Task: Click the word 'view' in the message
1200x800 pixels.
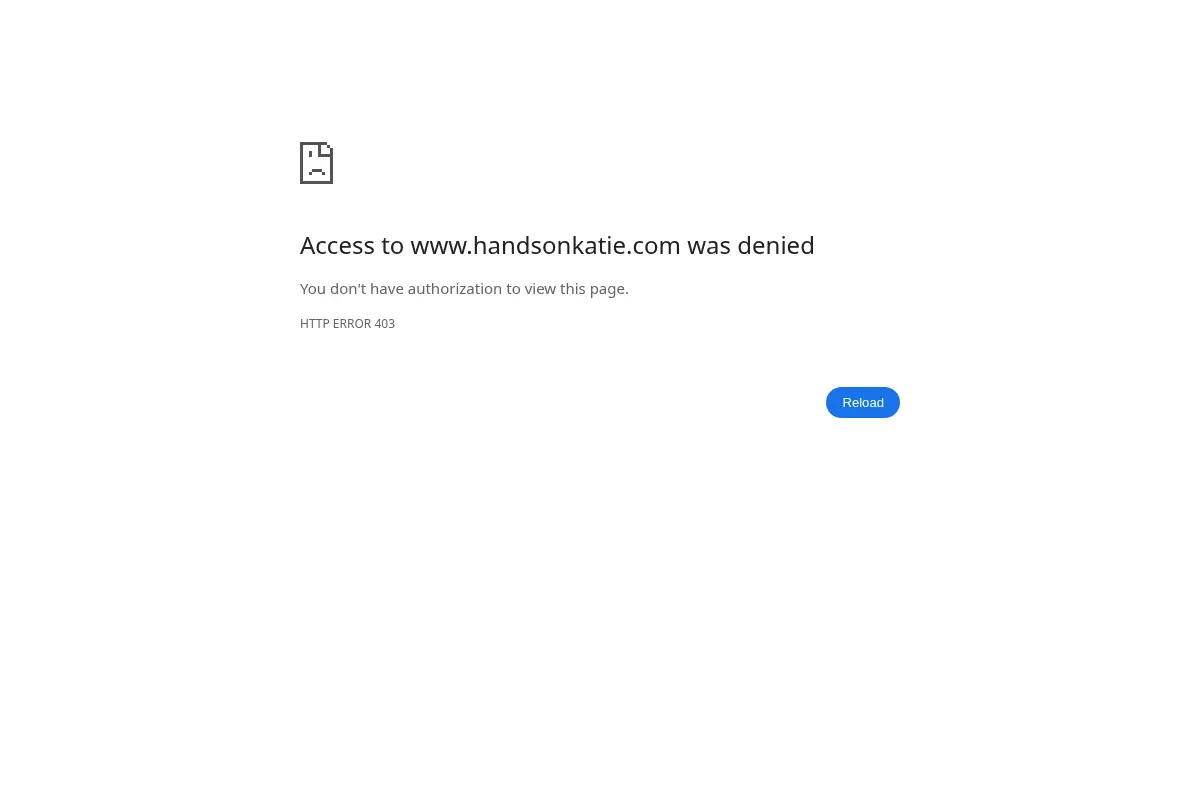Action: pyautogui.click(x=540, y=288)
